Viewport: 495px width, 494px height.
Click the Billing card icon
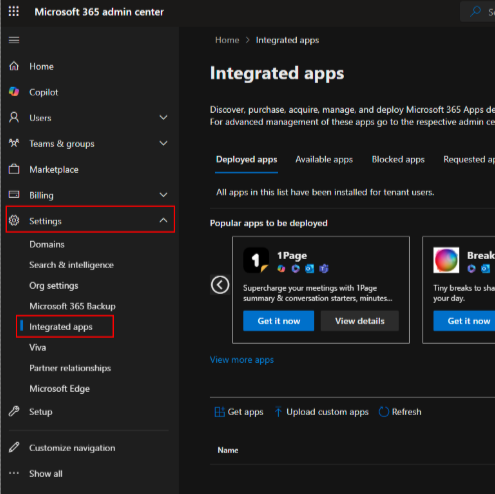click(x=14, y=194)
